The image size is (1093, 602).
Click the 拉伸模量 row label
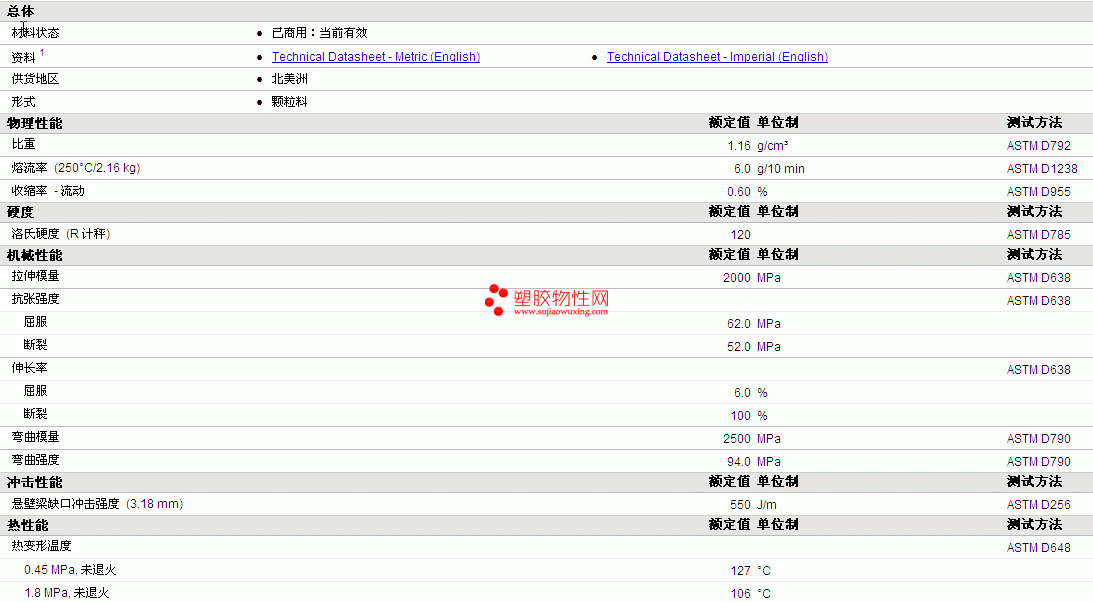(36, 276)
